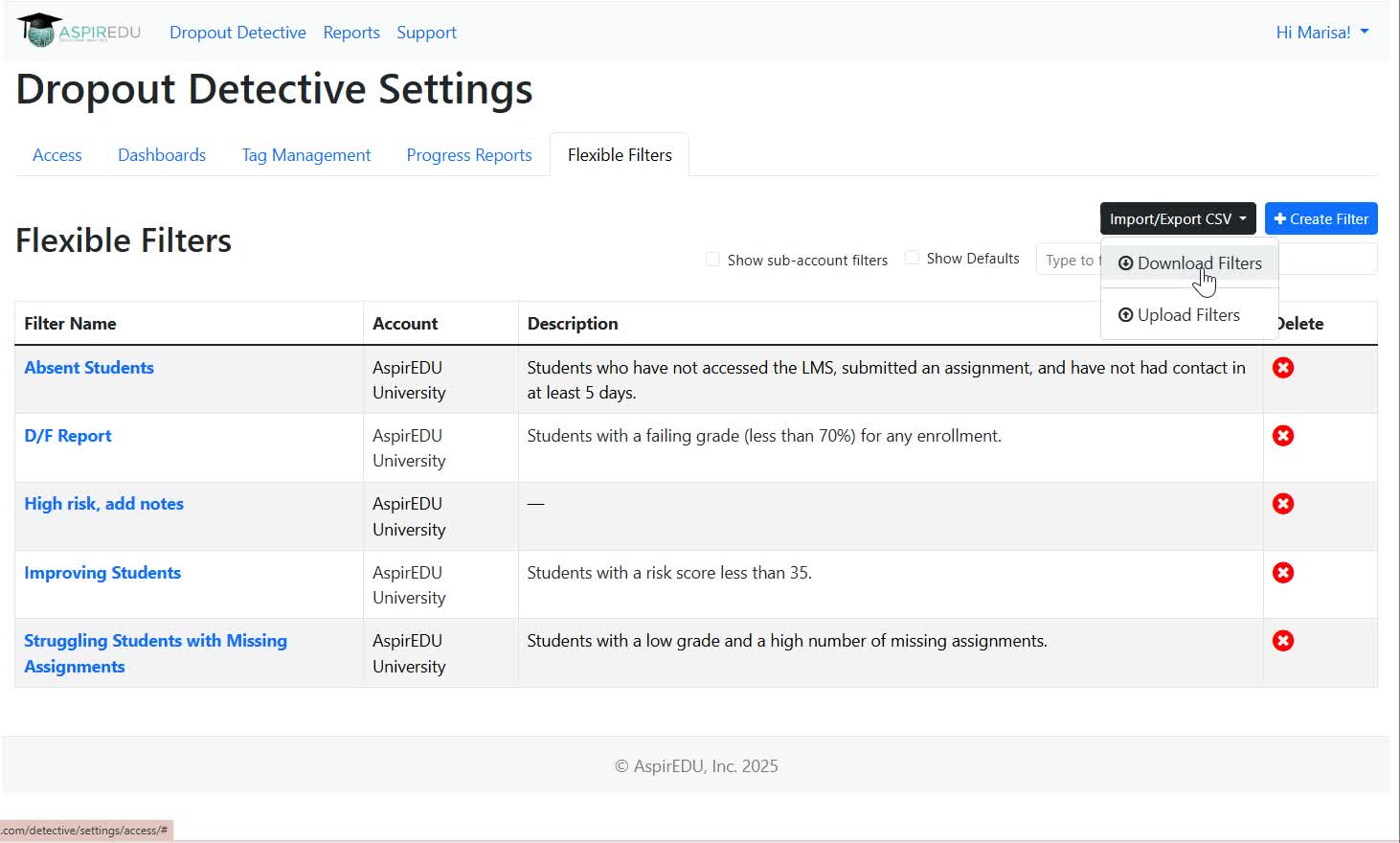Click the '© AspirEDU, Inc. 2025' footer text
The image size is (1400, 843).
696,766
